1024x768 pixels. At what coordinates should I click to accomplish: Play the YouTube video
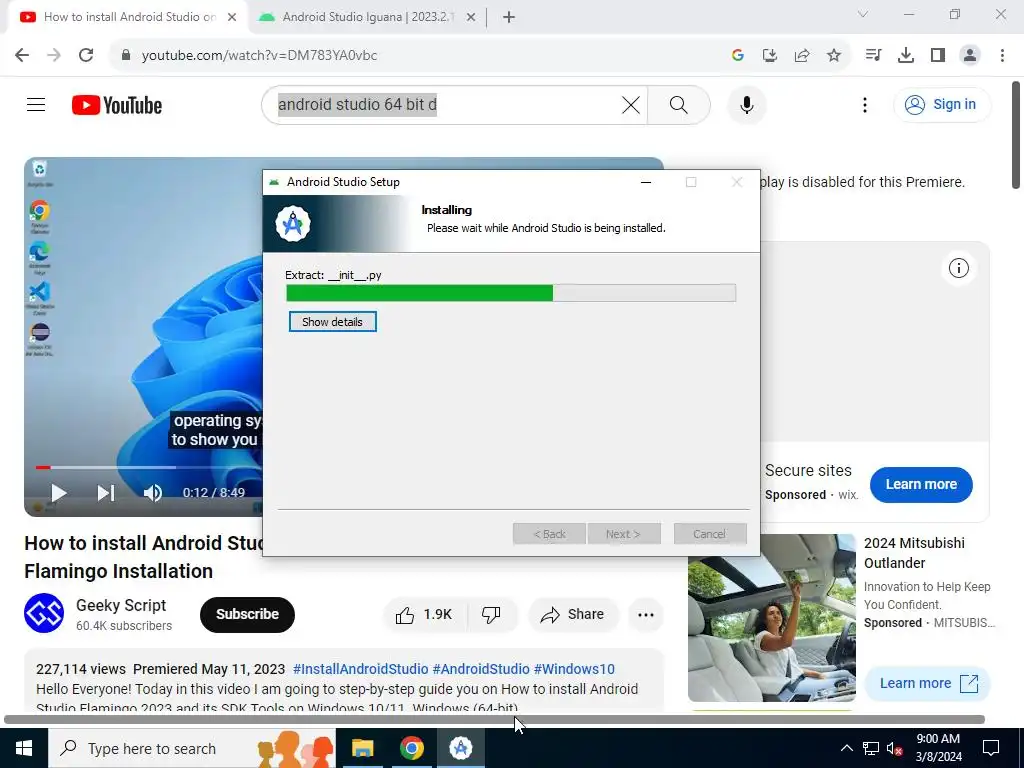[59, 492]
